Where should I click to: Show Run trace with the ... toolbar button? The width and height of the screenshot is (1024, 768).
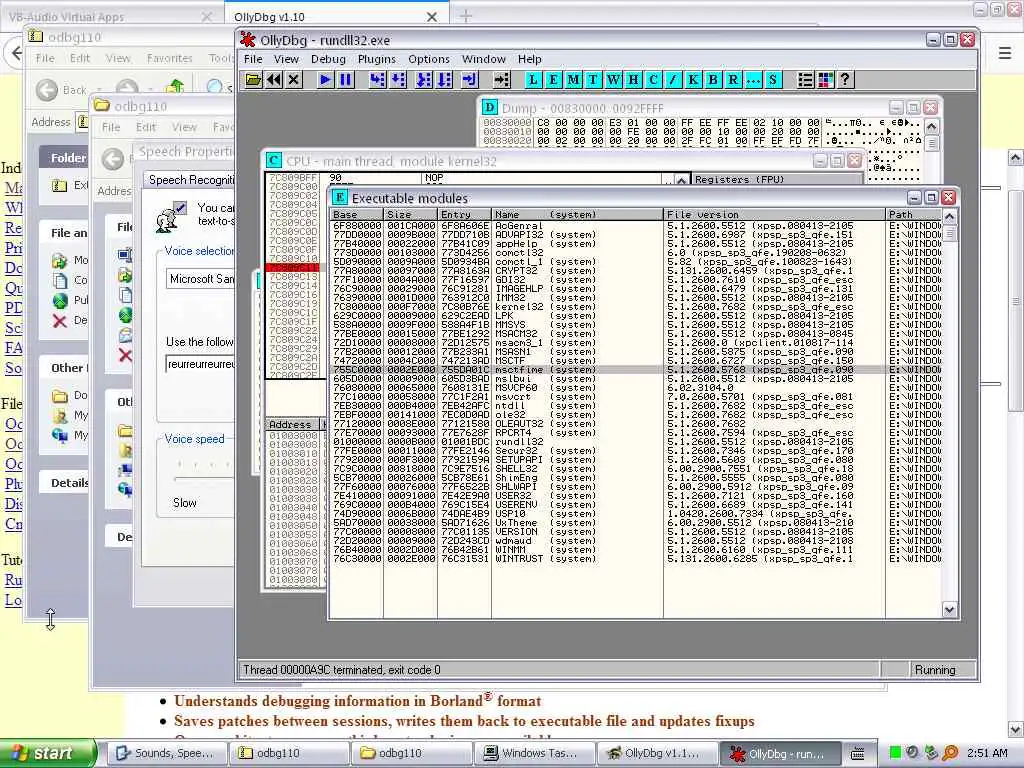coord(753,80)
